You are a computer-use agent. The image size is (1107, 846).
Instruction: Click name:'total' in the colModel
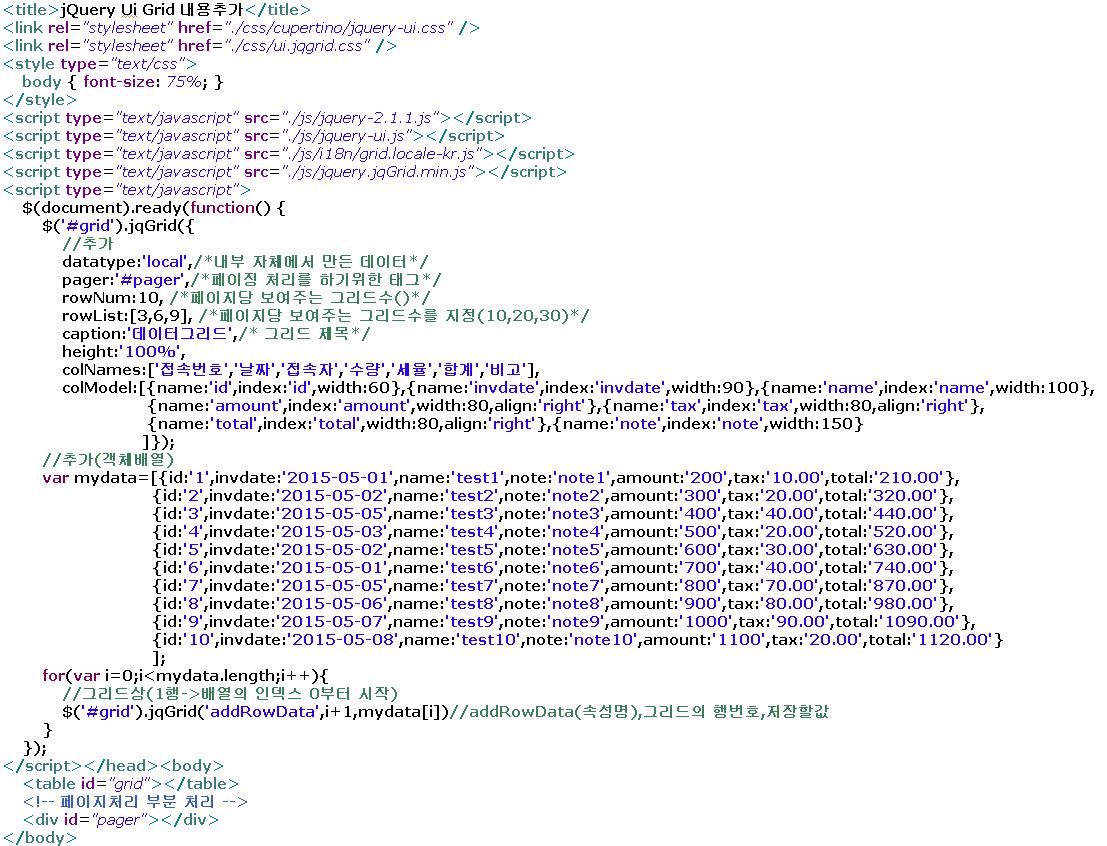(x=208, y=424)
